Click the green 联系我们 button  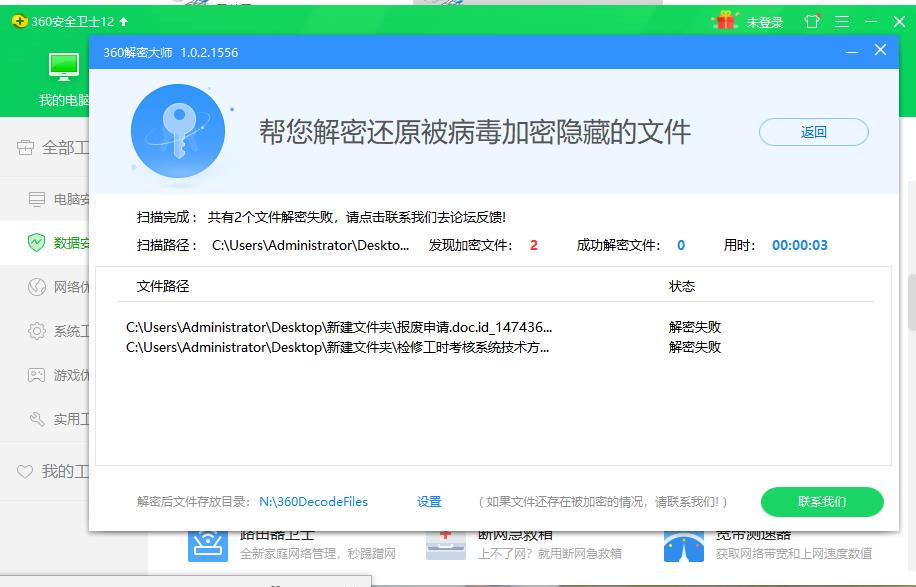coord(822,502)
